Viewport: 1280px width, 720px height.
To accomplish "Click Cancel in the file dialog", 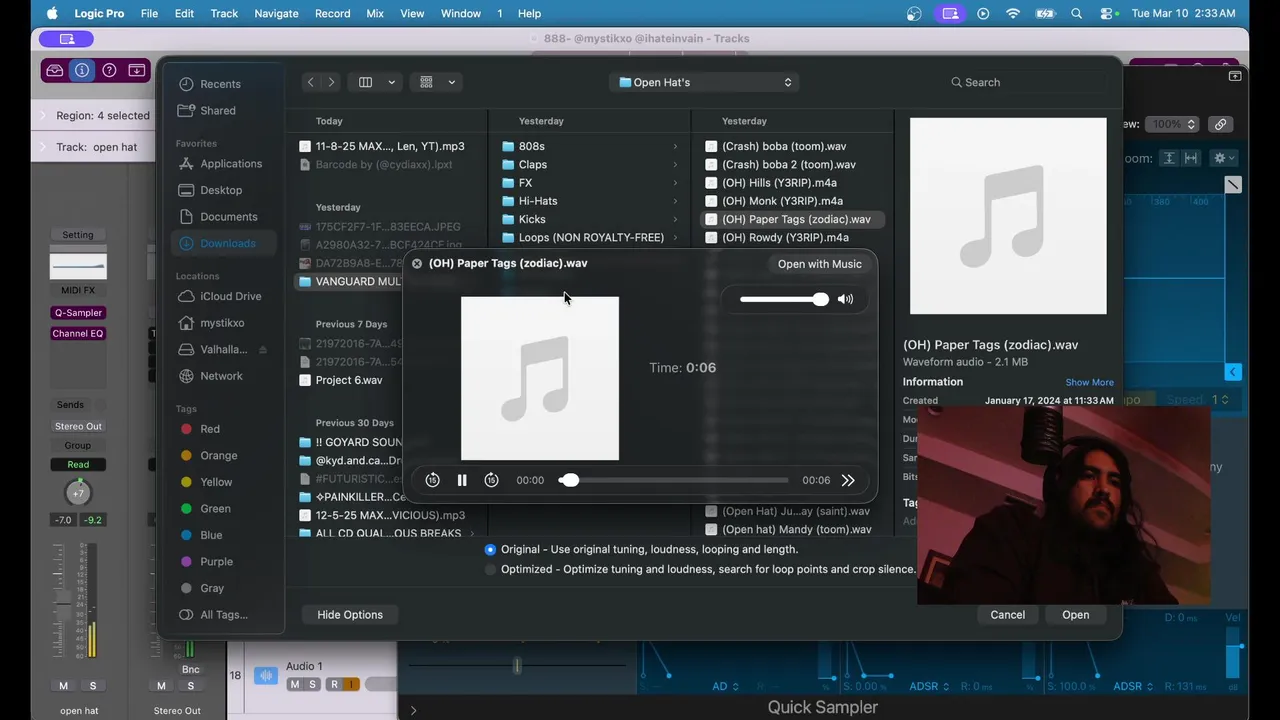I will pos(1008,615).
